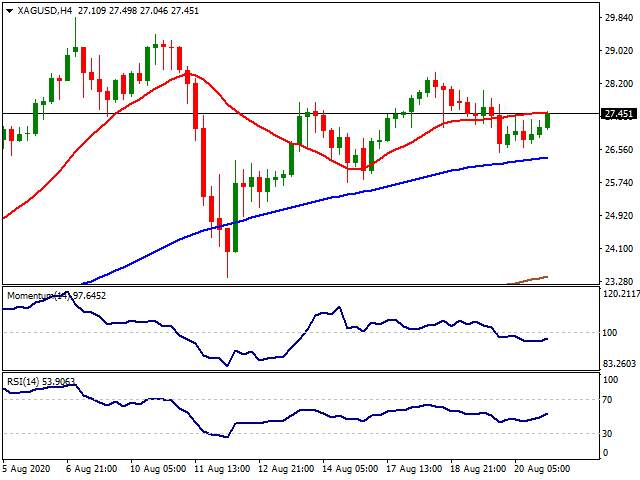Click the latest green candle at 27.451
This screenshot has width=640, height=480.
pyautogui.click(x=547, y=120)
